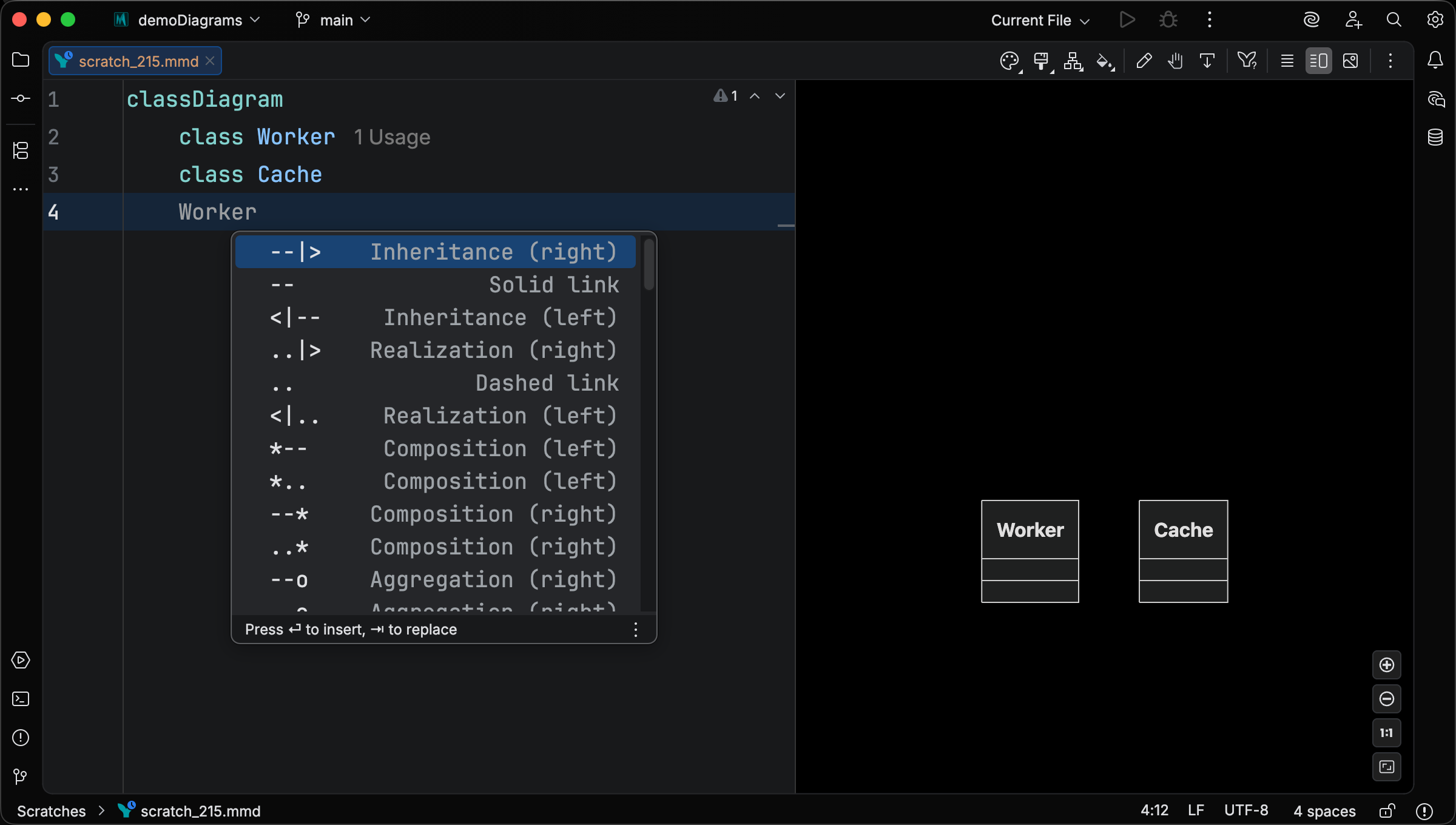Fit diagram content to preview
The height and width of the screenshot is (825, 1456).
pyautogui.click(x=1387, y=767)
